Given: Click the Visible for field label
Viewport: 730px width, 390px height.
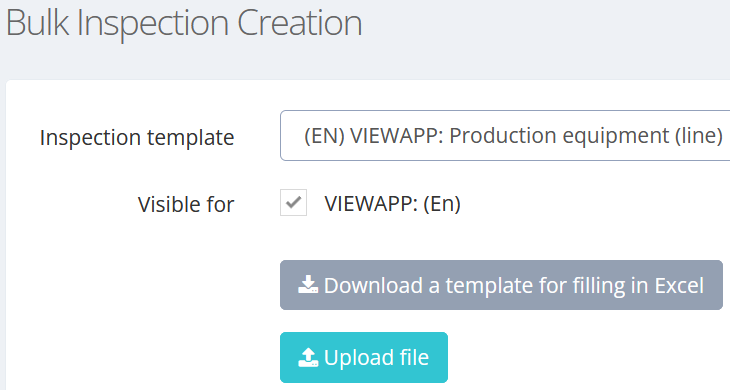Looking at the screenshot, I should point(186,205).
